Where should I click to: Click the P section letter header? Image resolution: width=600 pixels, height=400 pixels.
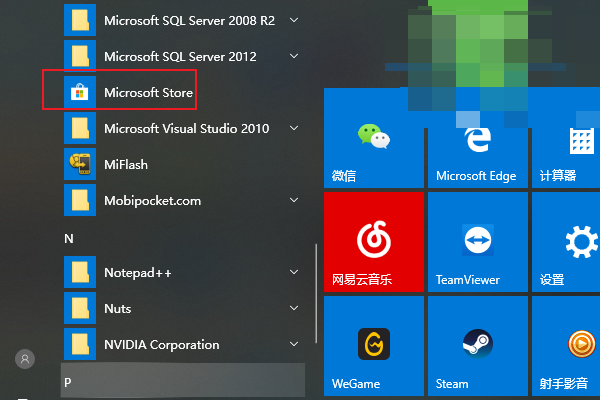click(183, 381)
